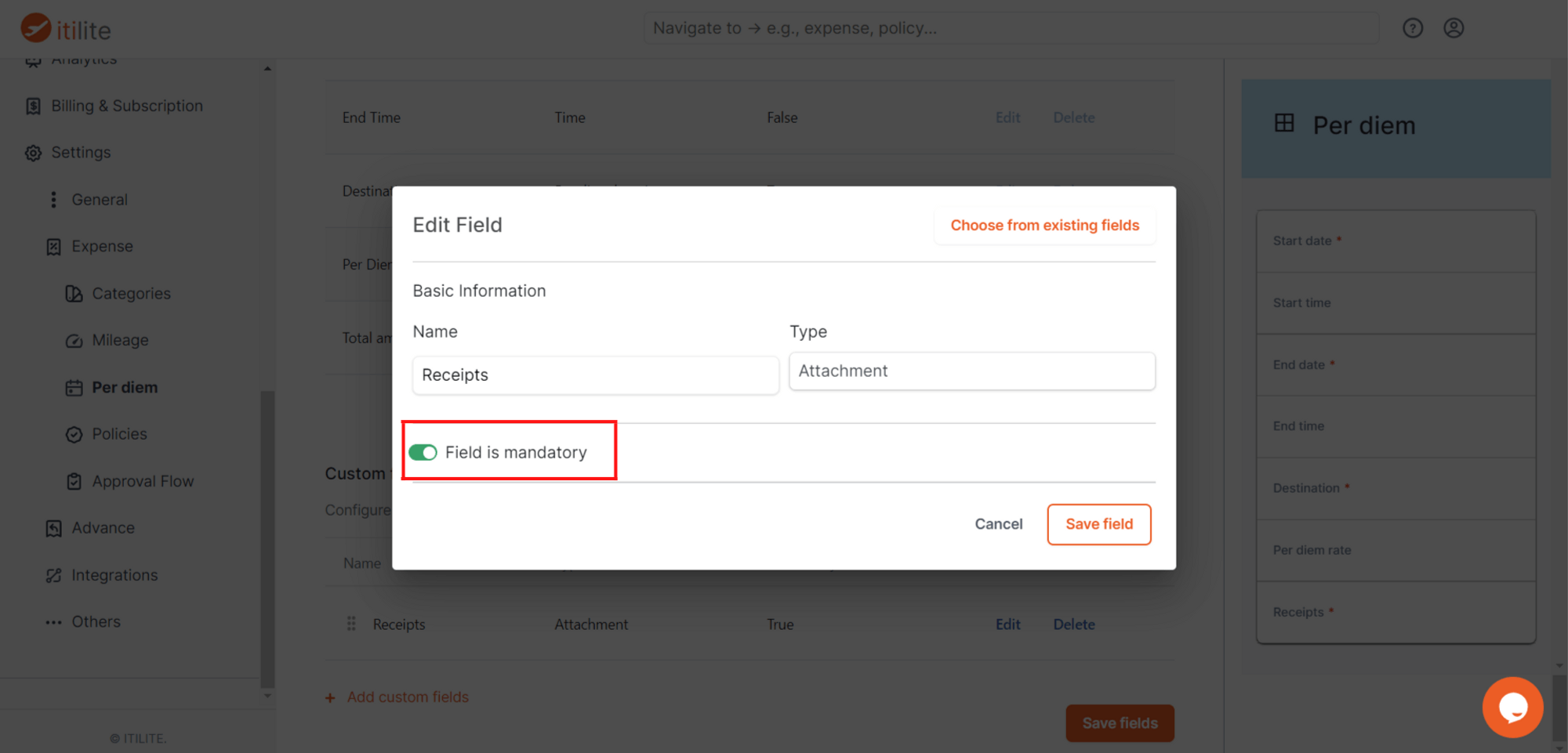Select the Categories icon in the sidebar
The height and width of the screenshot is (753, 1568).
point(74,293)
